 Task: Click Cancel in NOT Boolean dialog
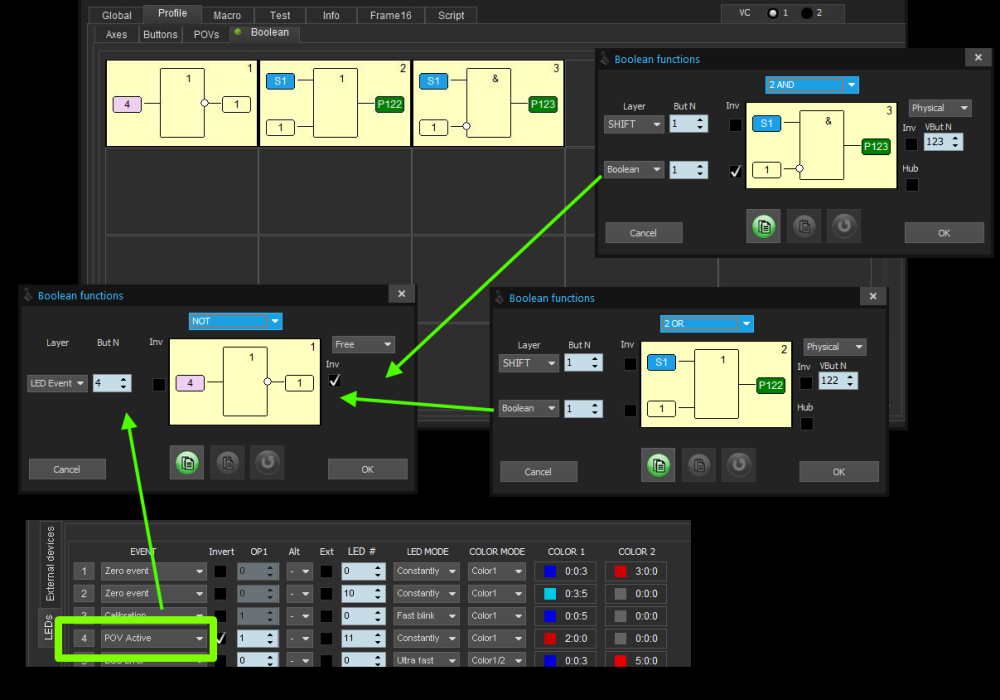click(67, 469)
